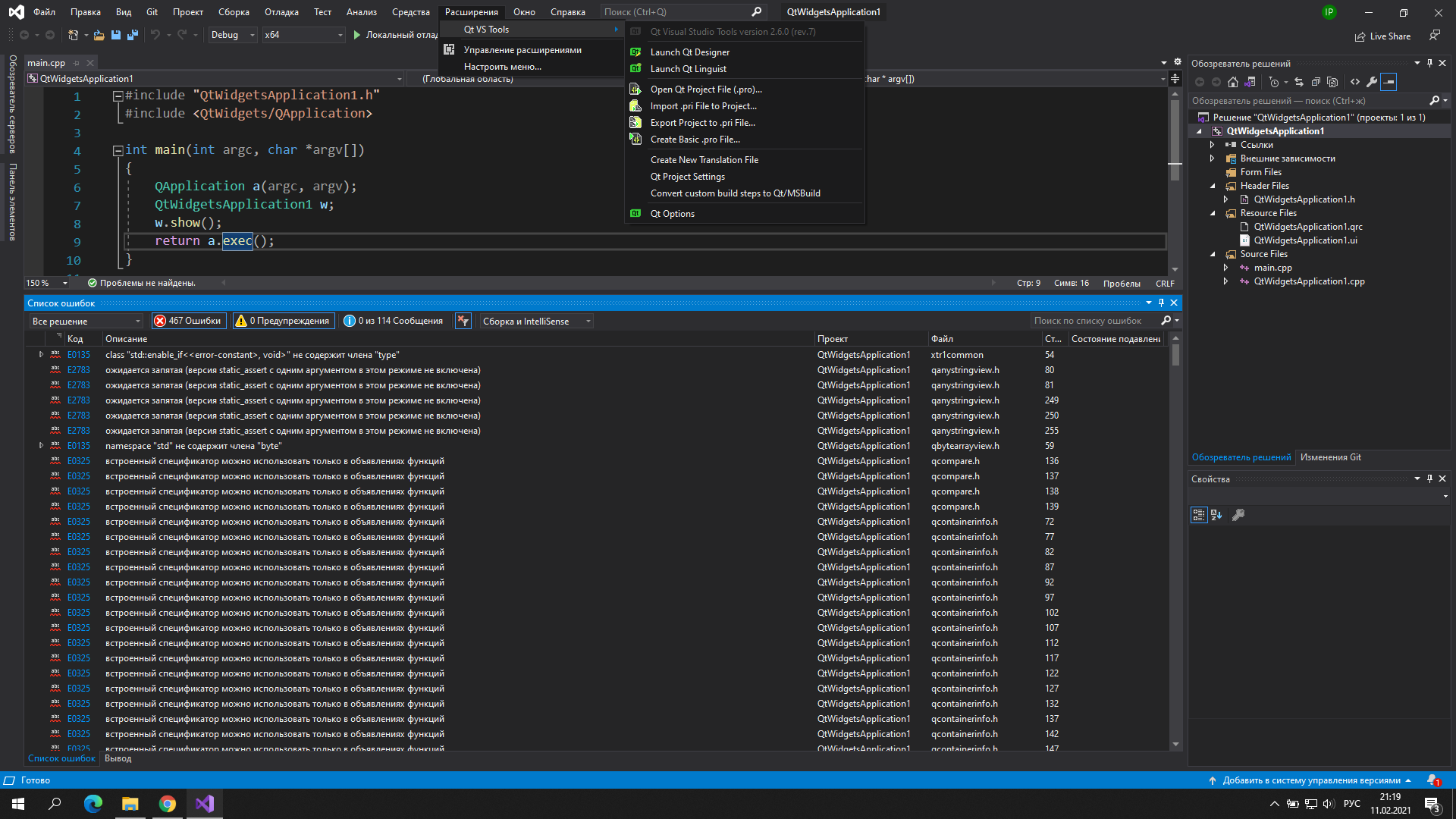
Task: Select Qt Options menu entry
Action: pyautogui.click(x=672, y=214)
